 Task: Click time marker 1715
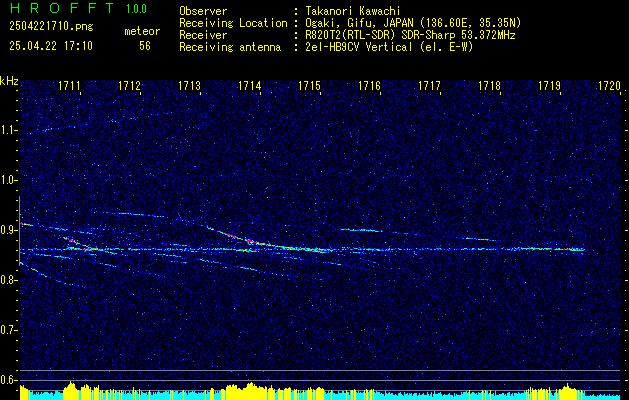click(x=309, y=86)
